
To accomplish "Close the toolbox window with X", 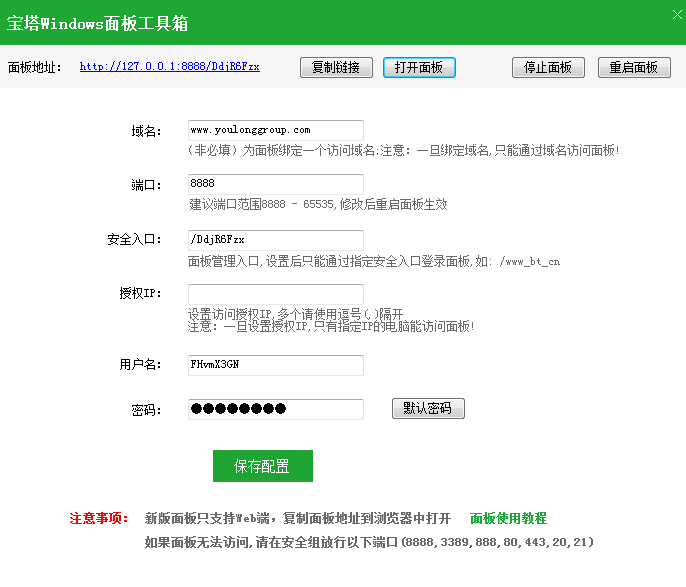I will [x=677, y=14].
